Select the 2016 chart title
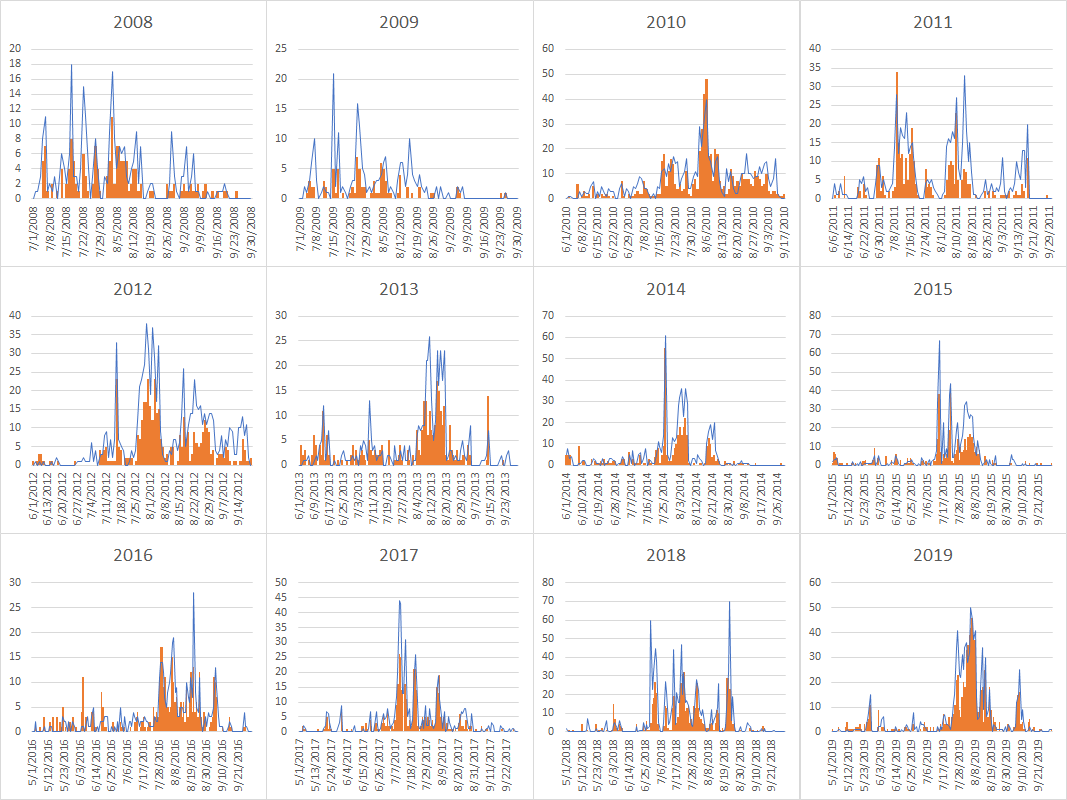The image size is (1067, 800). [x=133, y=555]
